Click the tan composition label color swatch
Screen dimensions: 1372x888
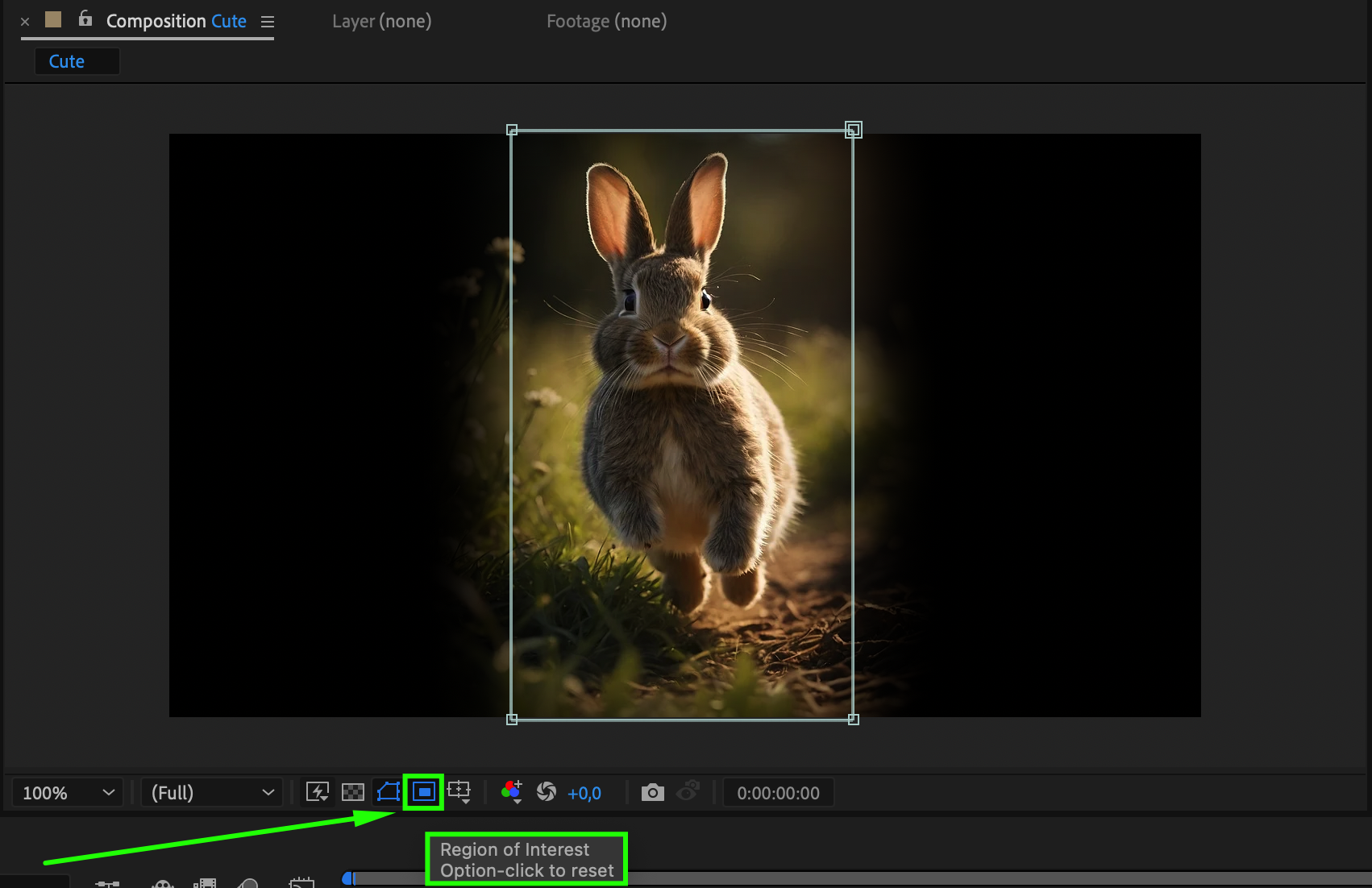tap(53, 19)
